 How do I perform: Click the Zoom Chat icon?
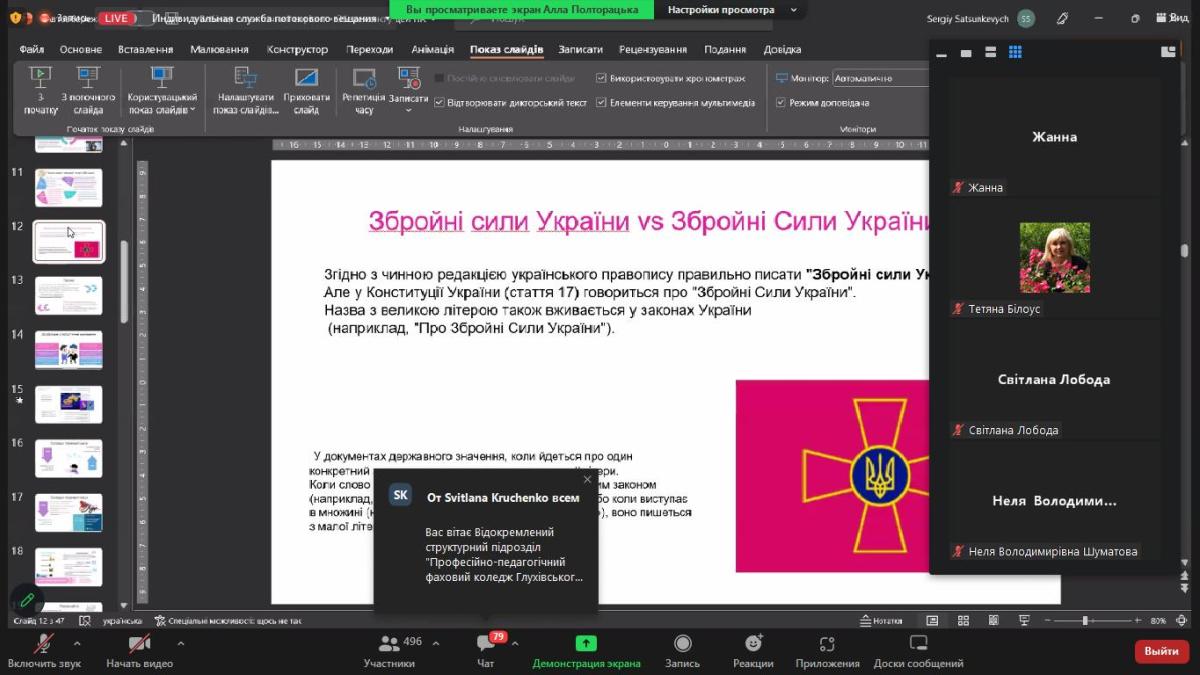tap(486, 644)
